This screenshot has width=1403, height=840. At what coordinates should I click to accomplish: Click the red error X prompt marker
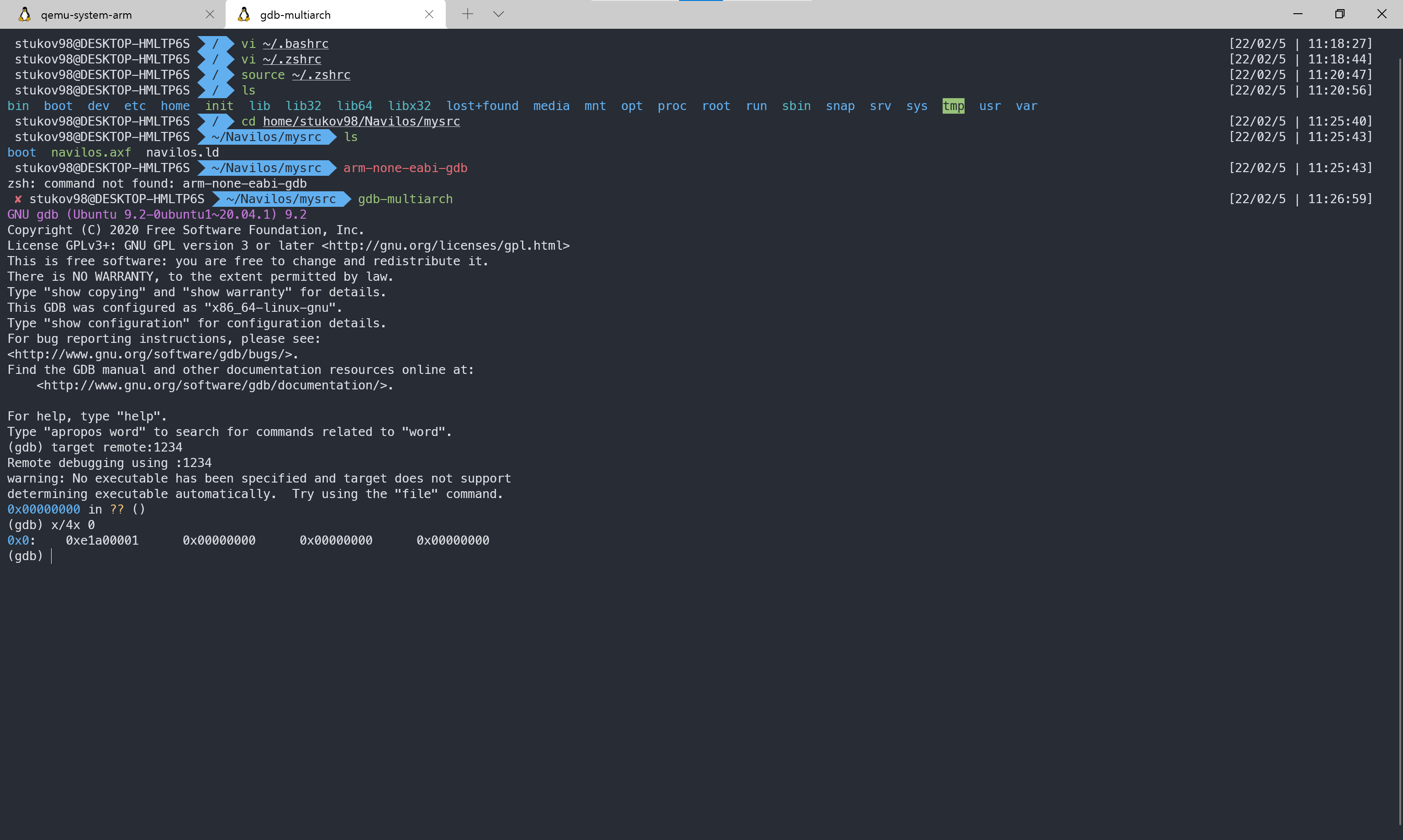pyautogui.click(x=18, y=199)
